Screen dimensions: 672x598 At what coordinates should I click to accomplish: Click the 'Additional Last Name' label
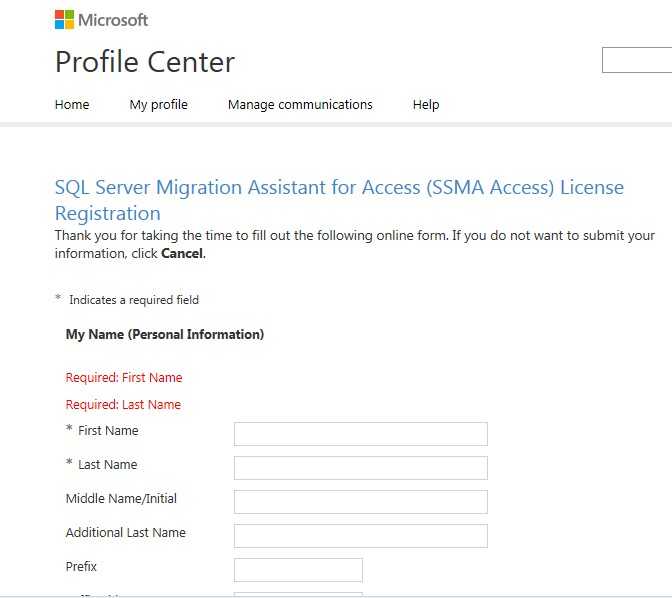(126, 532)
